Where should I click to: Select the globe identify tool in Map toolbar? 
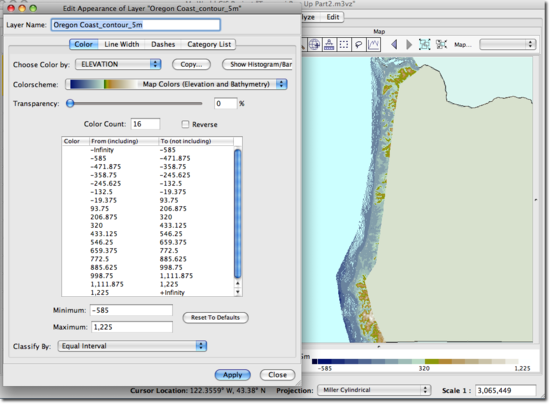click(x=314, y=45)
